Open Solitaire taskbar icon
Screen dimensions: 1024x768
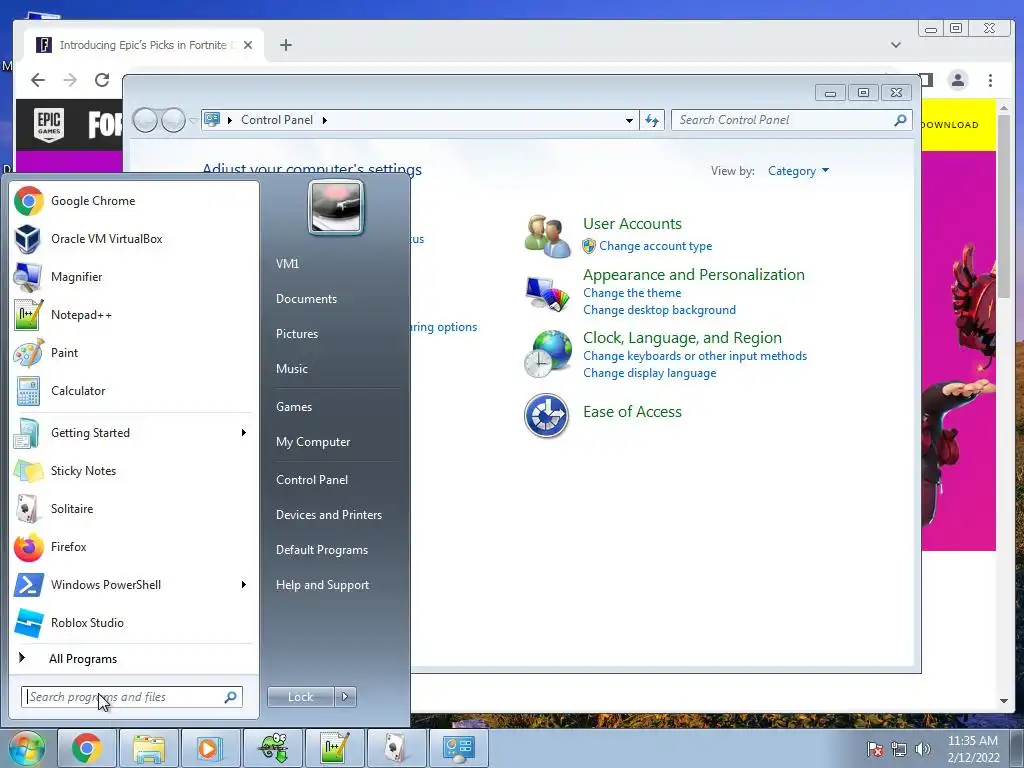click(x=396, y=748)
